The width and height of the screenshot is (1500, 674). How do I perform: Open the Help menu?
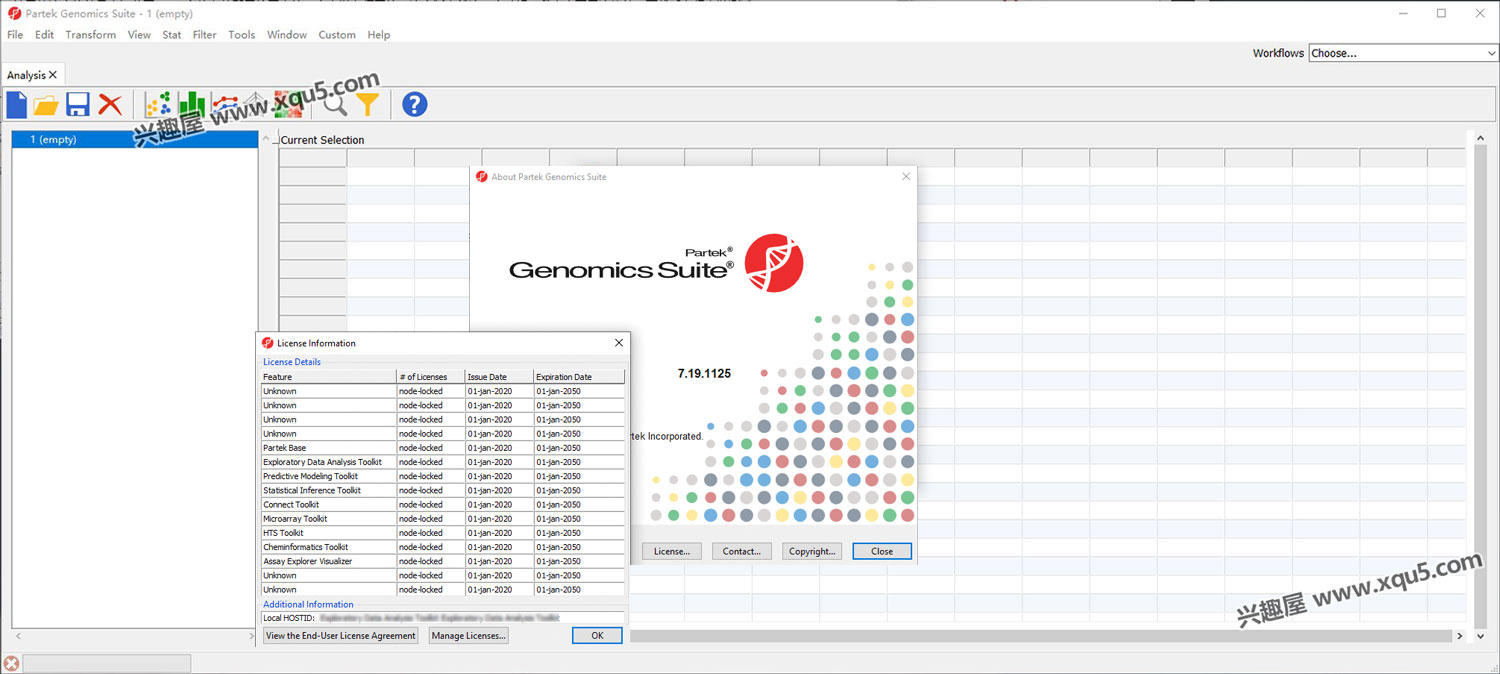coord(379,34)
